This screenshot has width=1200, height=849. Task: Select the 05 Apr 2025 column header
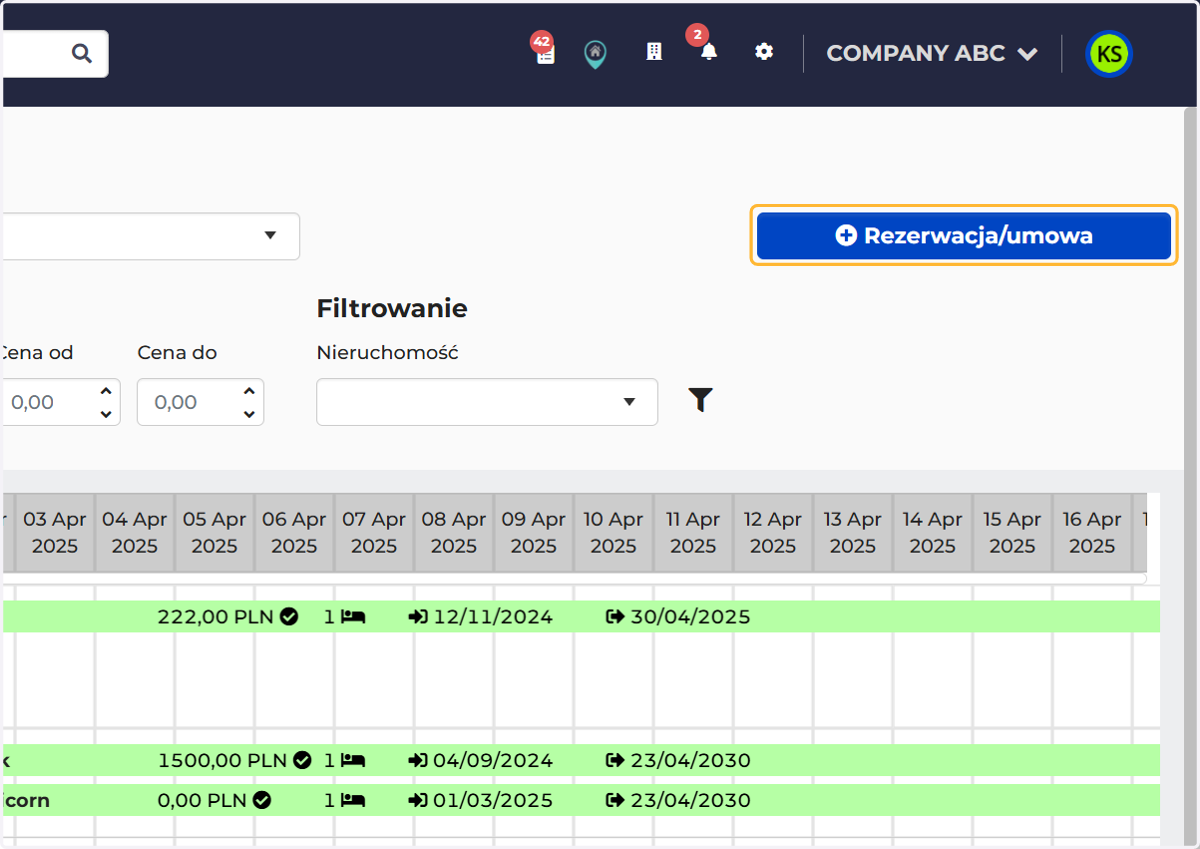(x=215, y=533)
